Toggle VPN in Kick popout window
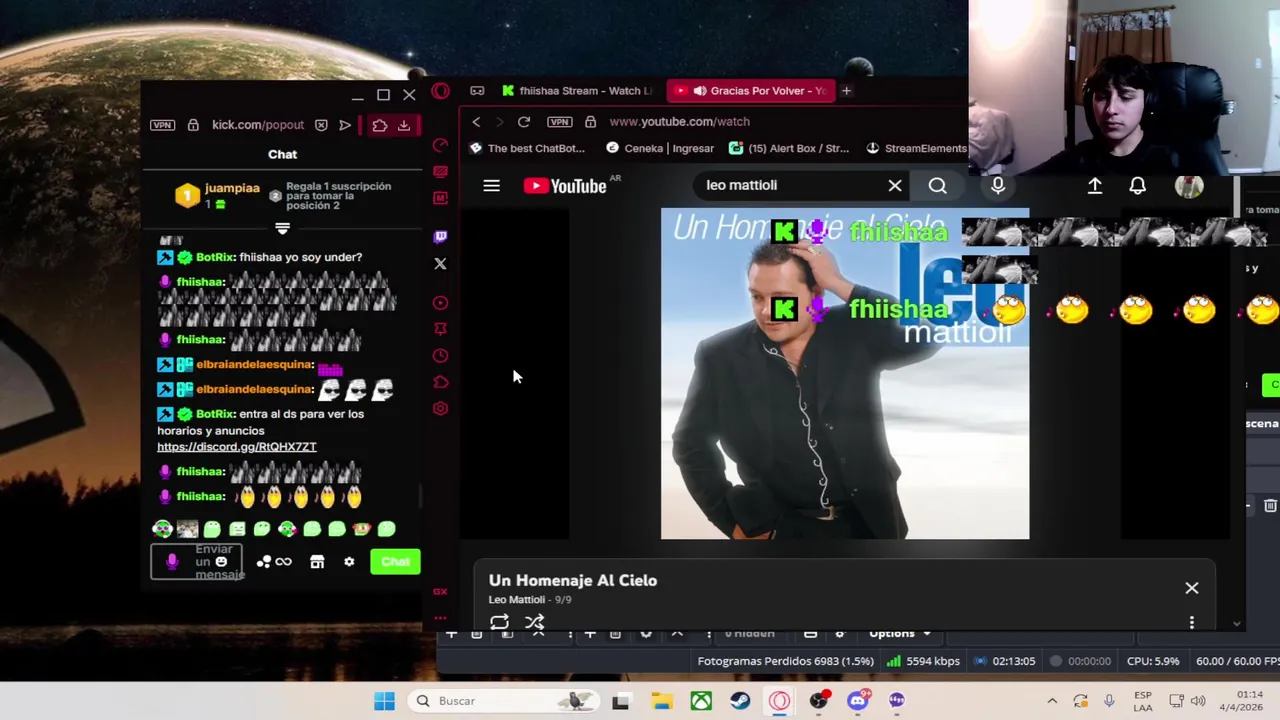The height and width of the screenshot is (720, 1280). click(x=162, y=125)
